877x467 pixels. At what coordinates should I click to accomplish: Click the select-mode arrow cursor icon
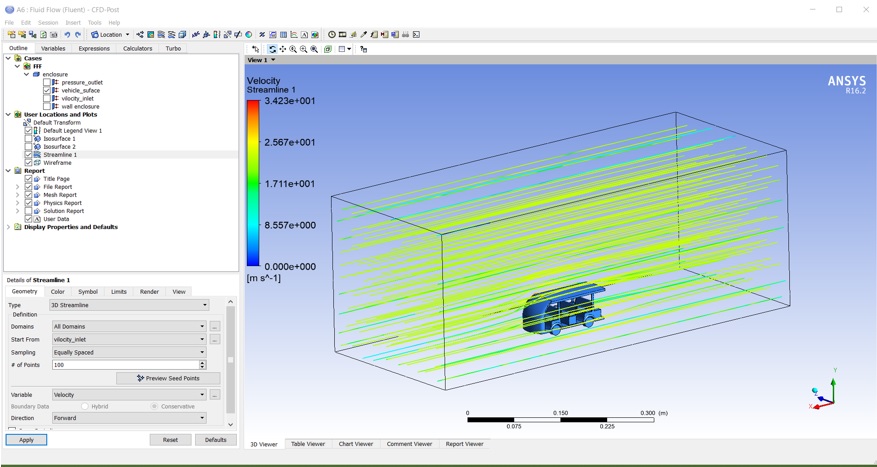(x=256, y=49)
